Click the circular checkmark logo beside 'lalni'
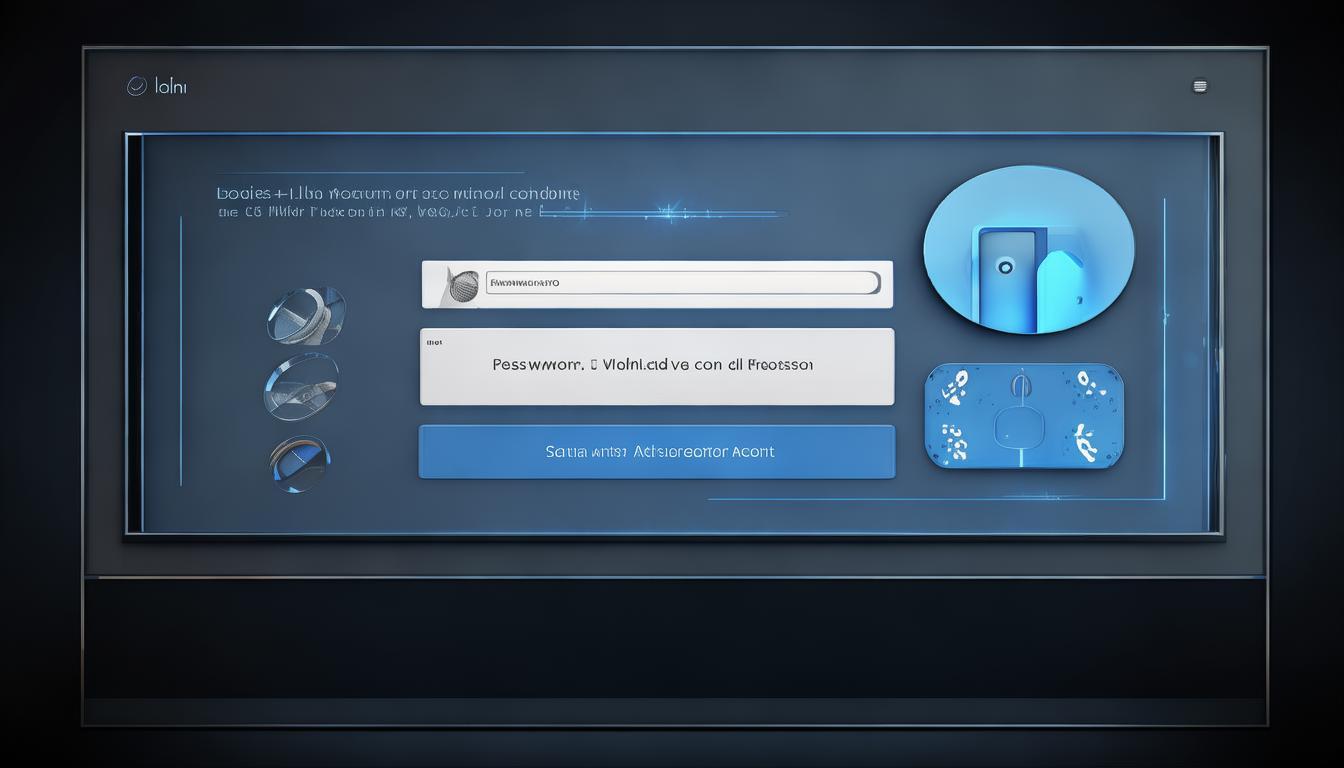The image size is (1344, 768). [x=137, y=87]
